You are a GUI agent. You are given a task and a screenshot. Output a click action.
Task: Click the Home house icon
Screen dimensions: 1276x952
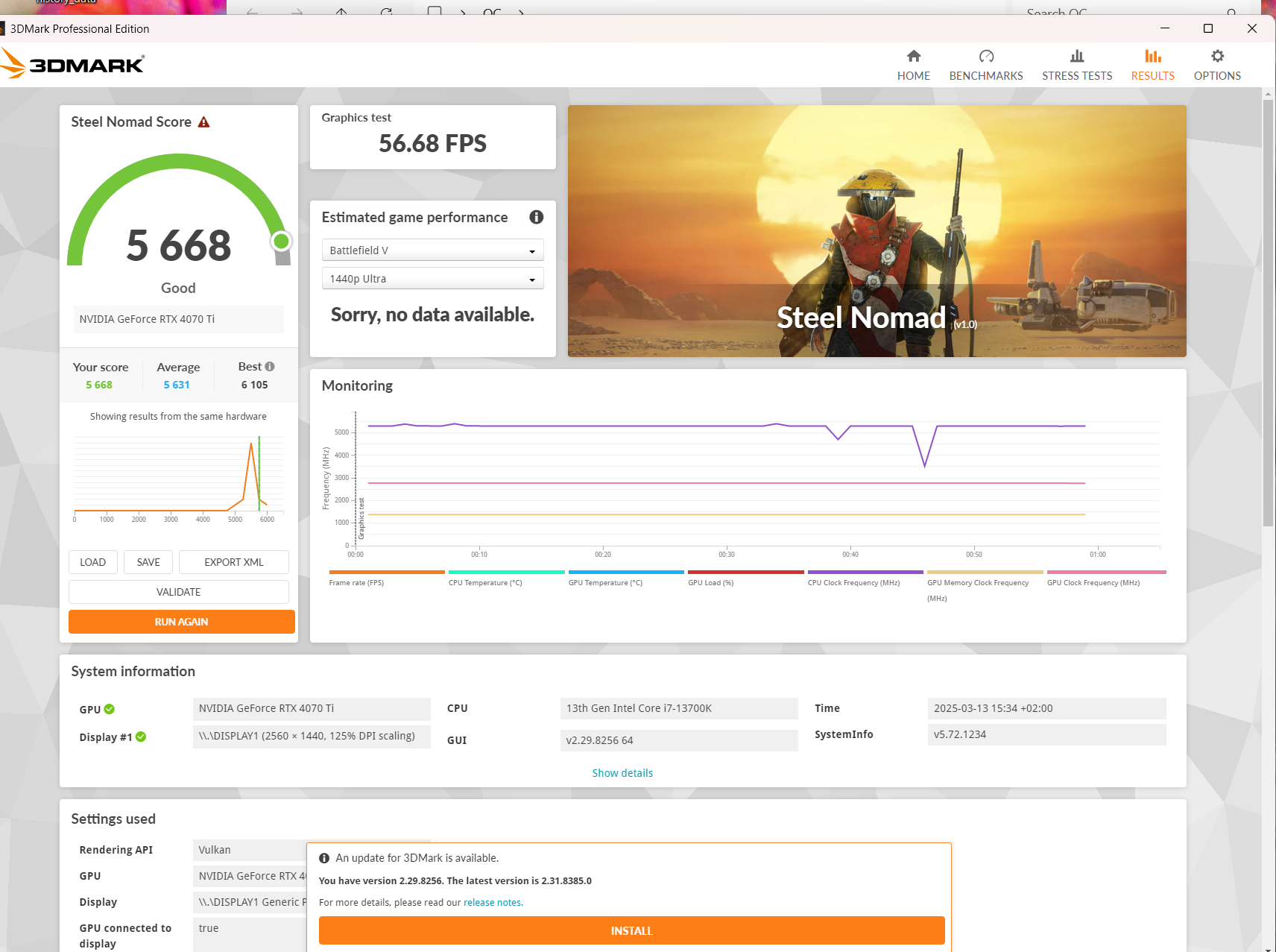coord(914,56)
